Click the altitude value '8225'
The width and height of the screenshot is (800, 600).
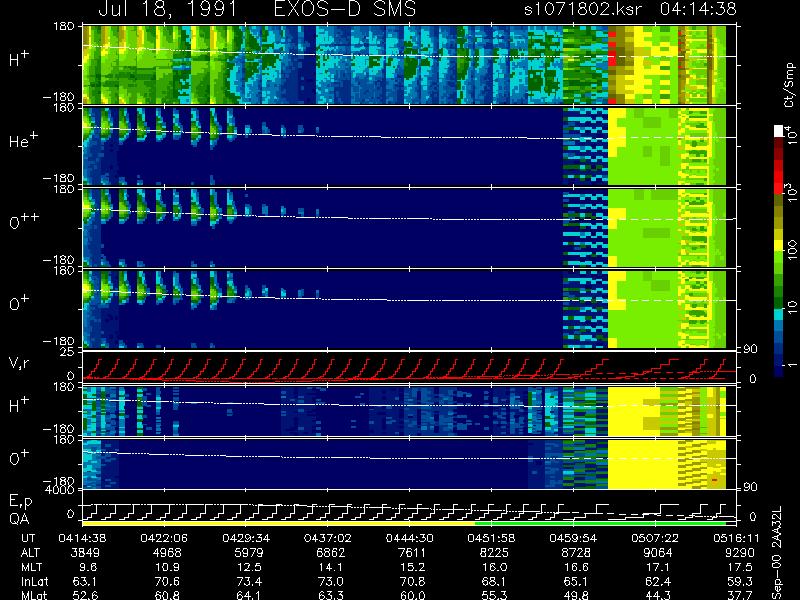coord(494,553)
